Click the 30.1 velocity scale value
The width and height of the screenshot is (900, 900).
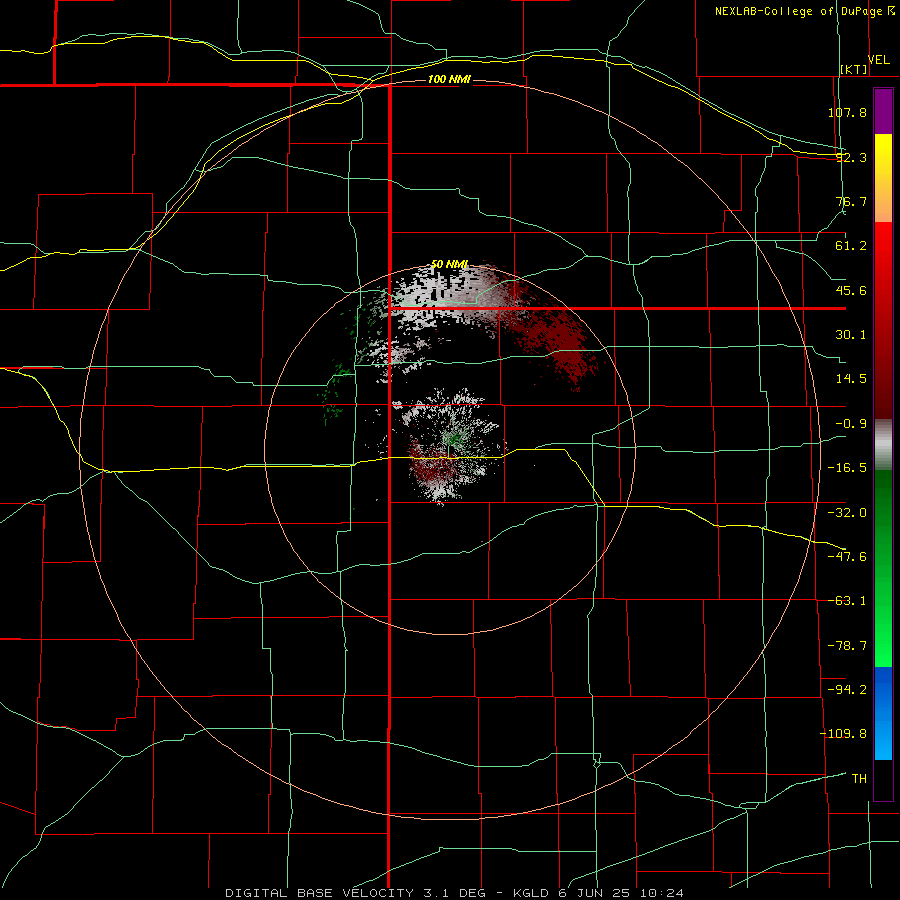851,335
